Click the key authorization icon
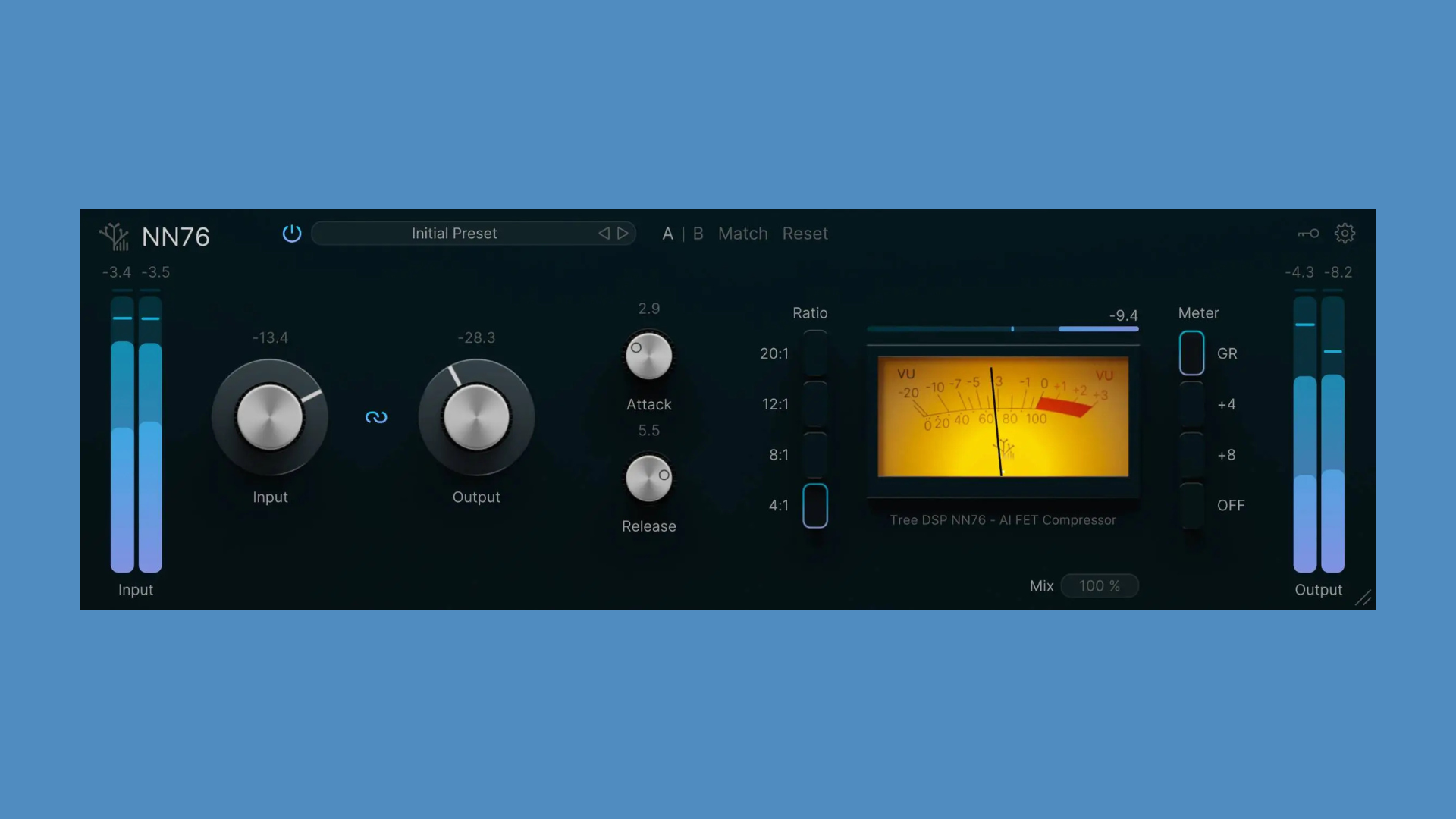The height and width of the screenshot is (819, 1456). (x=1307, y=233)
